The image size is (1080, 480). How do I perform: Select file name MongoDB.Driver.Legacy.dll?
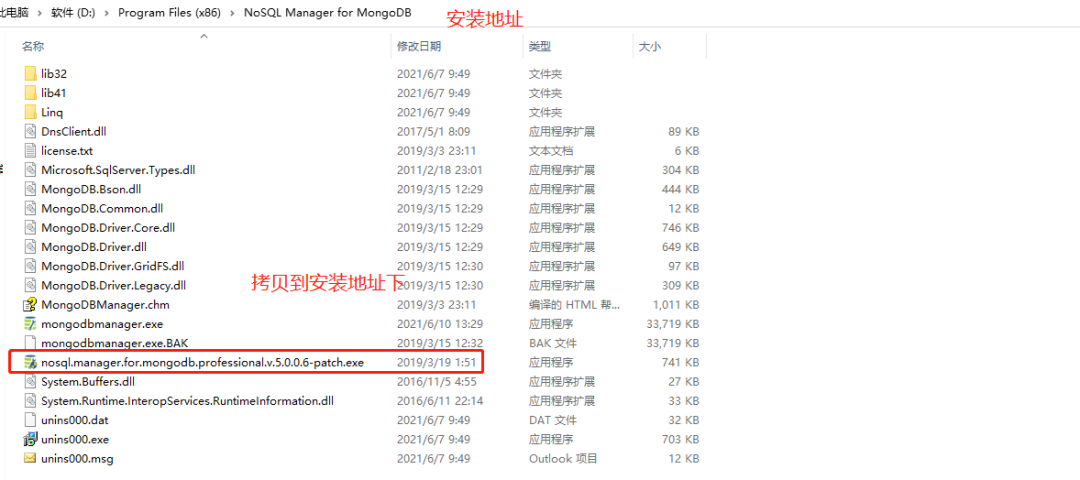point(114,285)
